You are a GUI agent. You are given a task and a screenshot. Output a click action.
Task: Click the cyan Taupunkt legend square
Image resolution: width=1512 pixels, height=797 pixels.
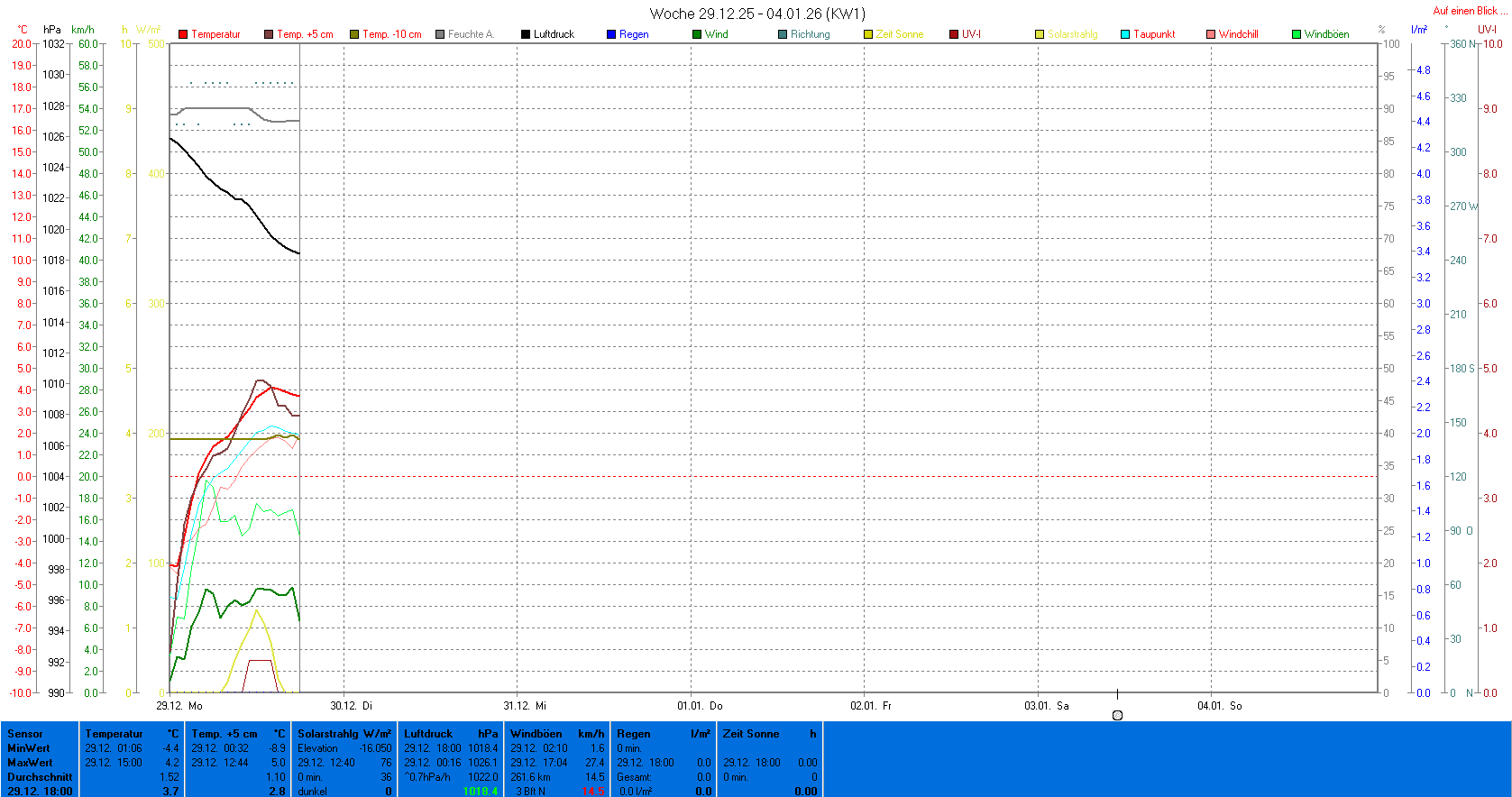[1125, 34]
